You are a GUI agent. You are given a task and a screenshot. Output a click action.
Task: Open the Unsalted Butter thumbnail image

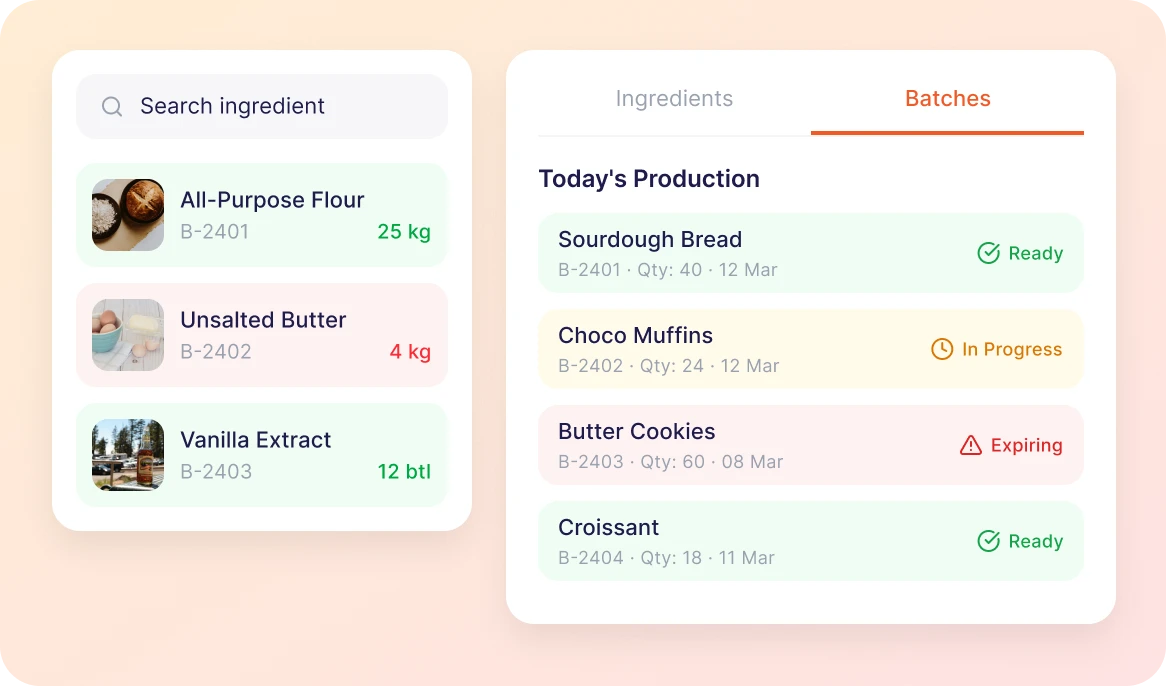[128, 335]
